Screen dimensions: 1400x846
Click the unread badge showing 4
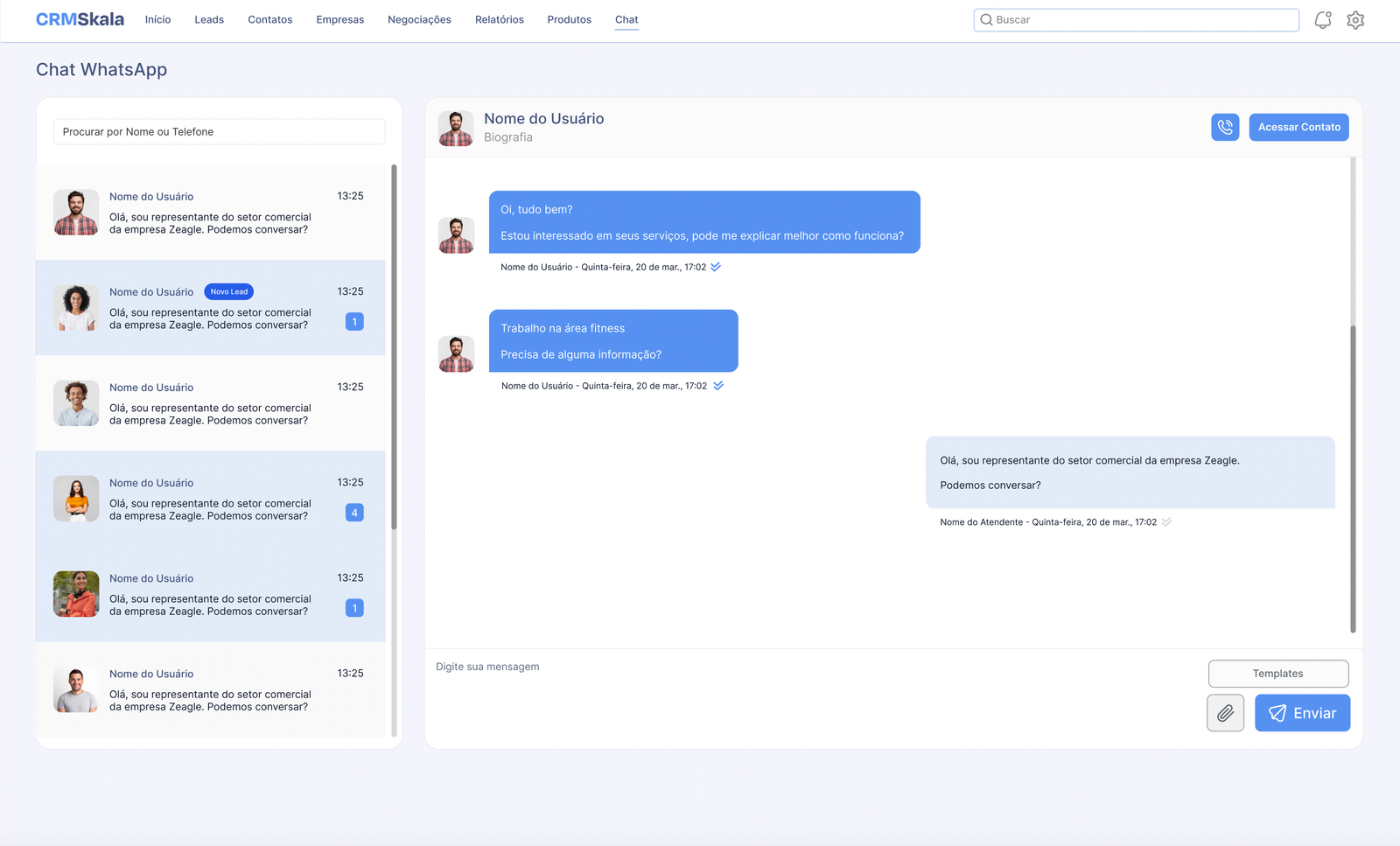354,513
